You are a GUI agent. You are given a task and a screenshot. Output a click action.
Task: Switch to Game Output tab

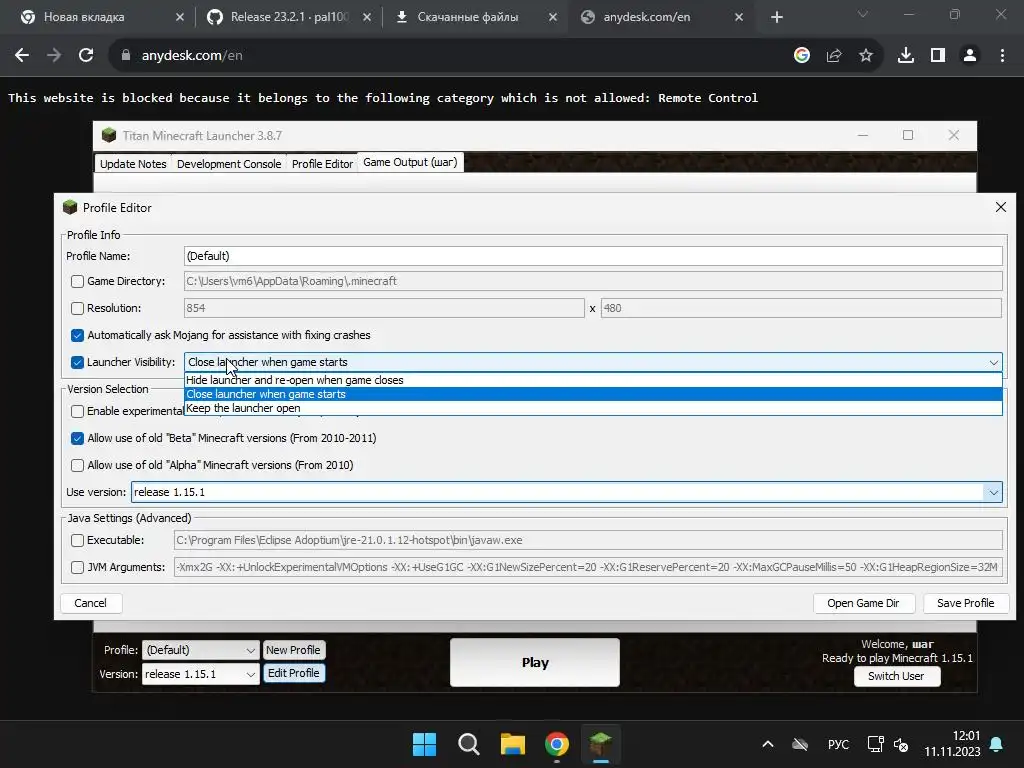[x=410, y=162]
